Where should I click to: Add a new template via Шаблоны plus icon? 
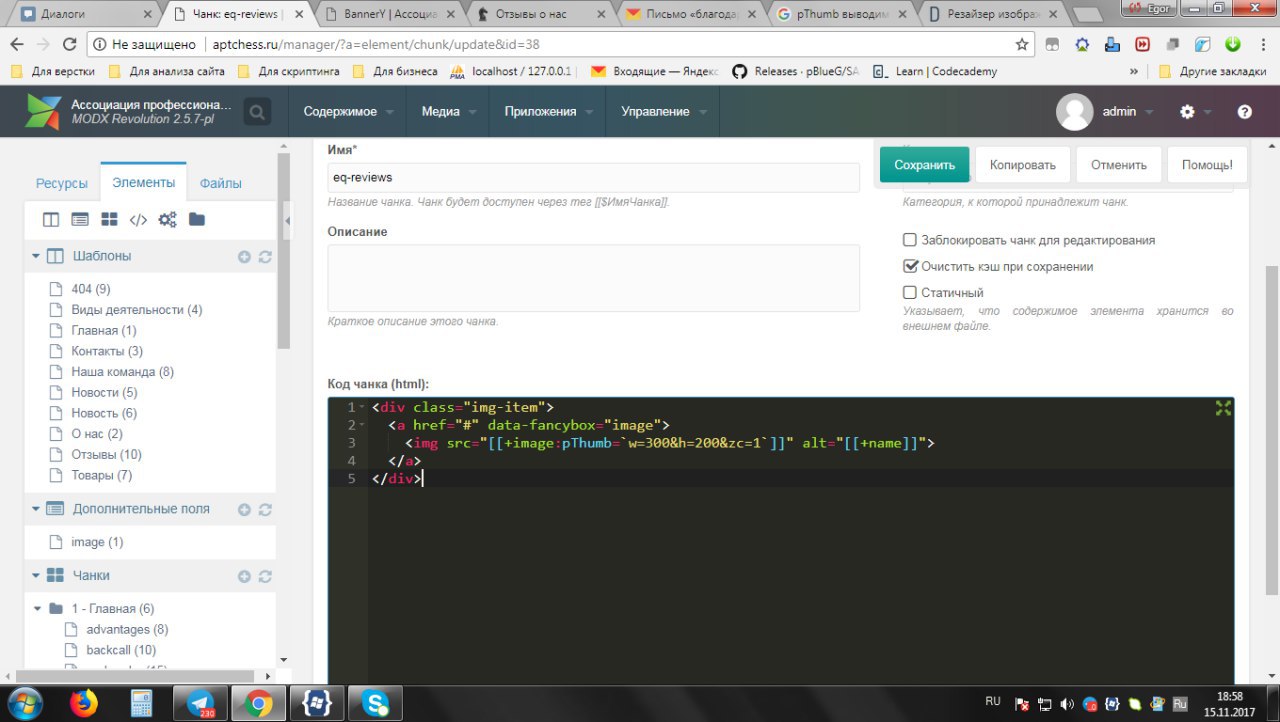244,257
